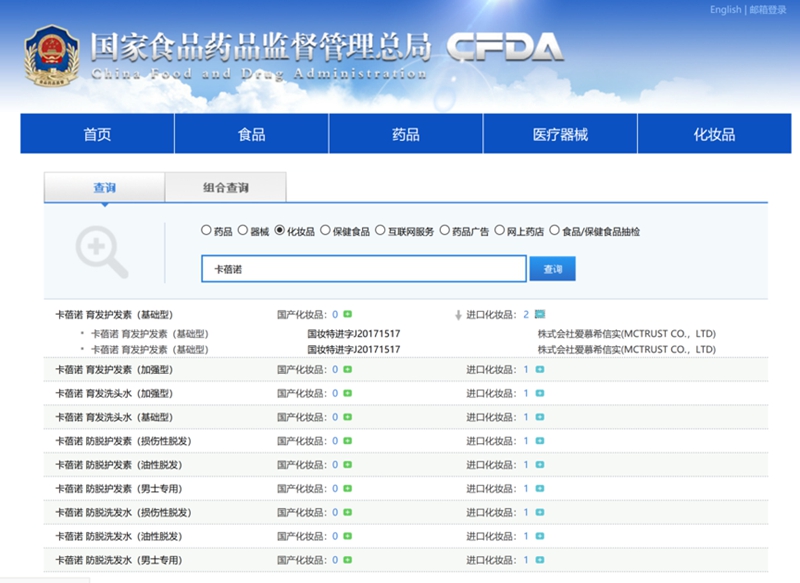Expand 进口化妆品 results for 防脱护发素（油性脱发）
Image resolution: width=800 pixels, height=583 pixels.
tap(540, 465)
